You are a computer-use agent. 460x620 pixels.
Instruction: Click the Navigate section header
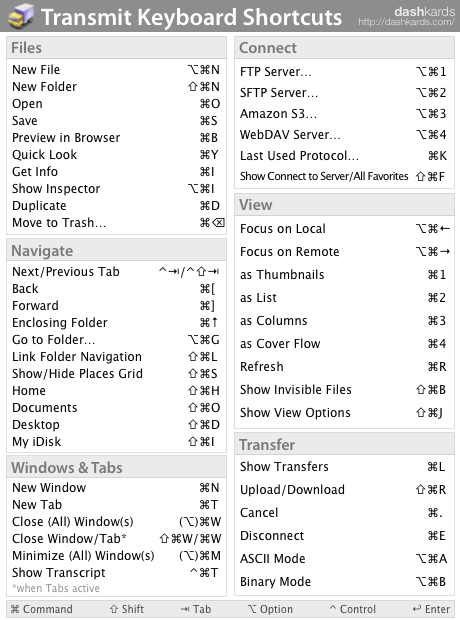pos(116,251)
